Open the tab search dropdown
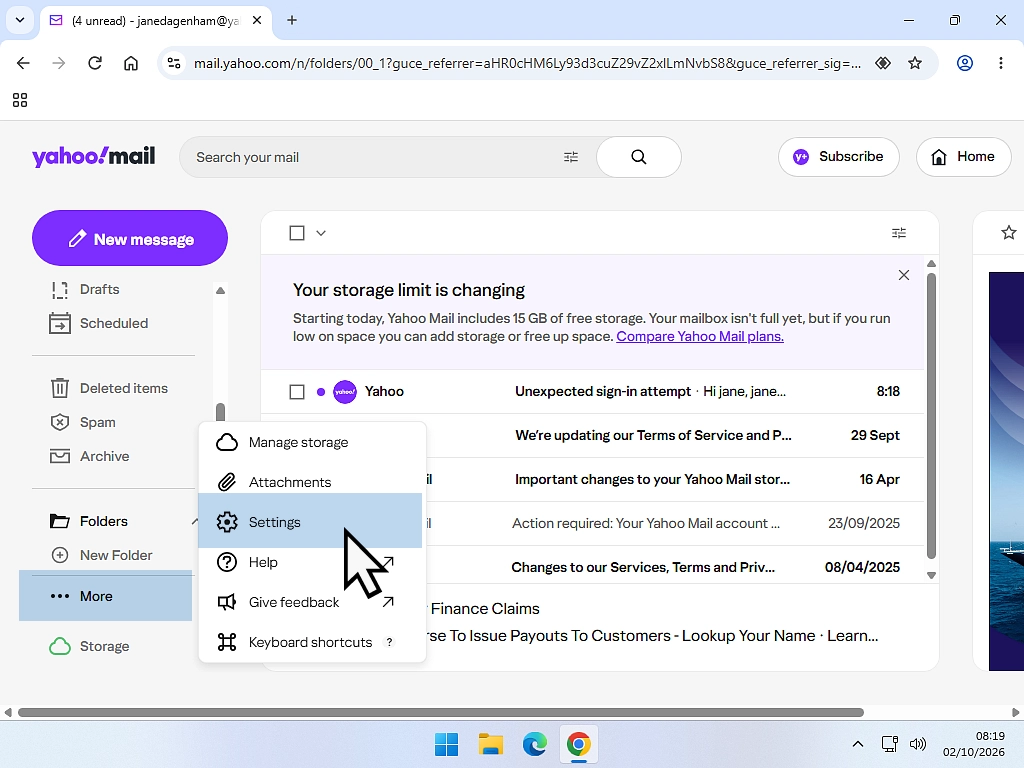Image resolution: width=1024 pixels, height=768 pixels. pos(20,20)
